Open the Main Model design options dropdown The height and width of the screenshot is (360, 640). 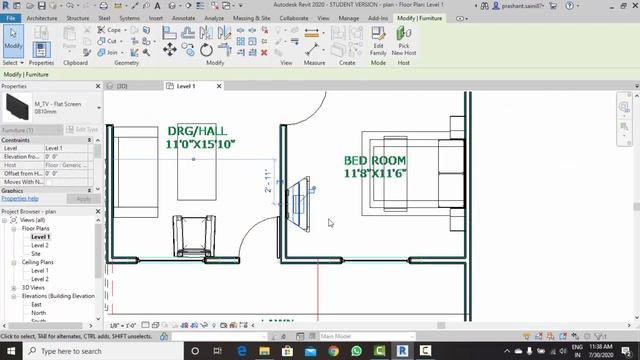click(x=367, y=336)
